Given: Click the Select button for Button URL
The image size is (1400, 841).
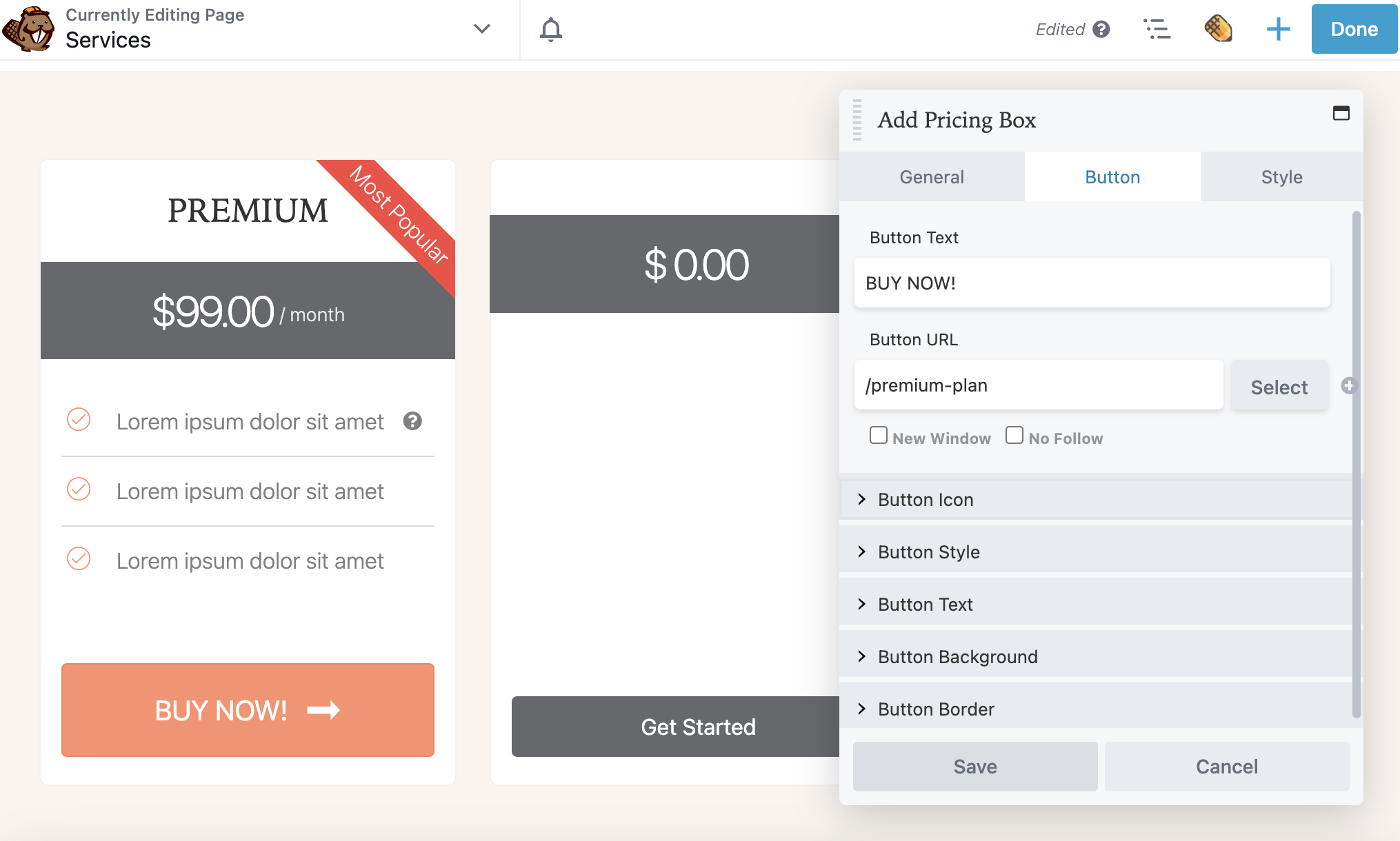Looking at the screenshot, I should (x=1279, y=385).
